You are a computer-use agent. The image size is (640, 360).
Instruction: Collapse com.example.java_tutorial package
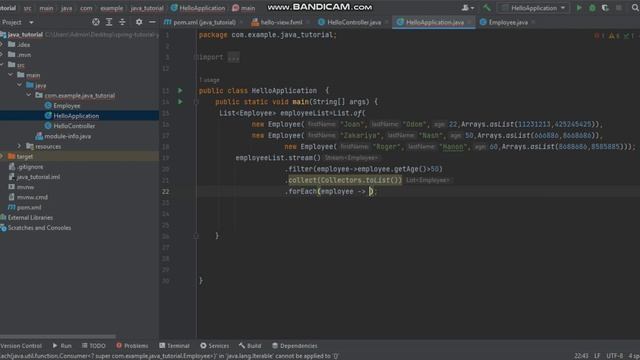pyautogui.click(x=29, y=96)
